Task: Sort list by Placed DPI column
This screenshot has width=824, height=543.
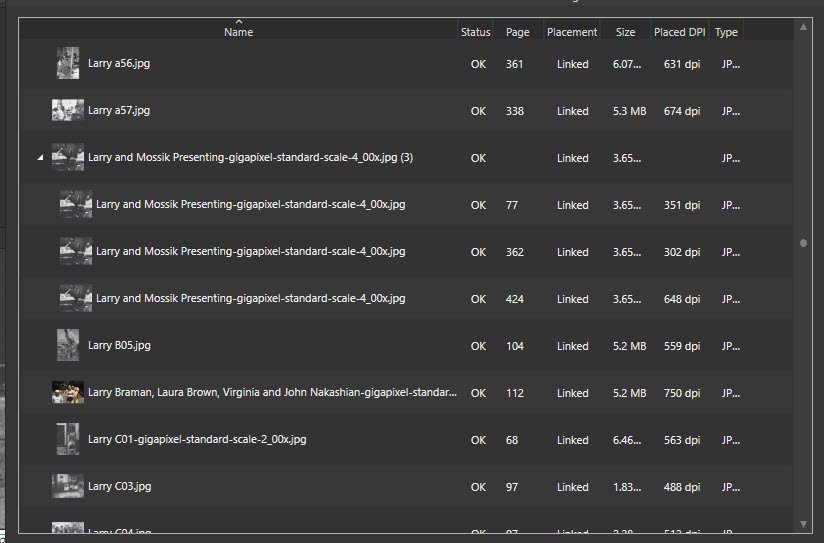Action: click(x=679, y=32)
